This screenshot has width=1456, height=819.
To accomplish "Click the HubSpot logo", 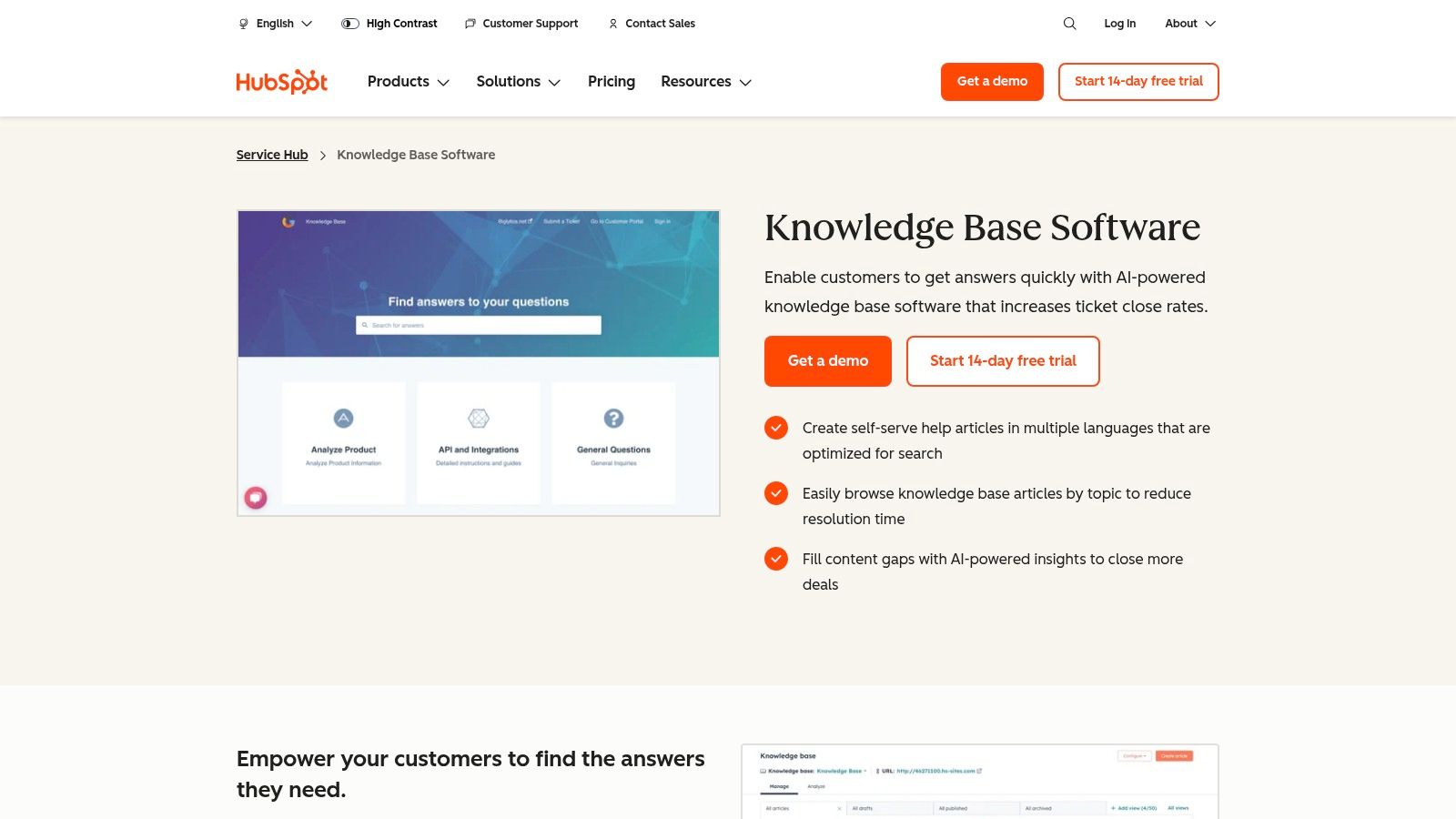I will (281, 81).
